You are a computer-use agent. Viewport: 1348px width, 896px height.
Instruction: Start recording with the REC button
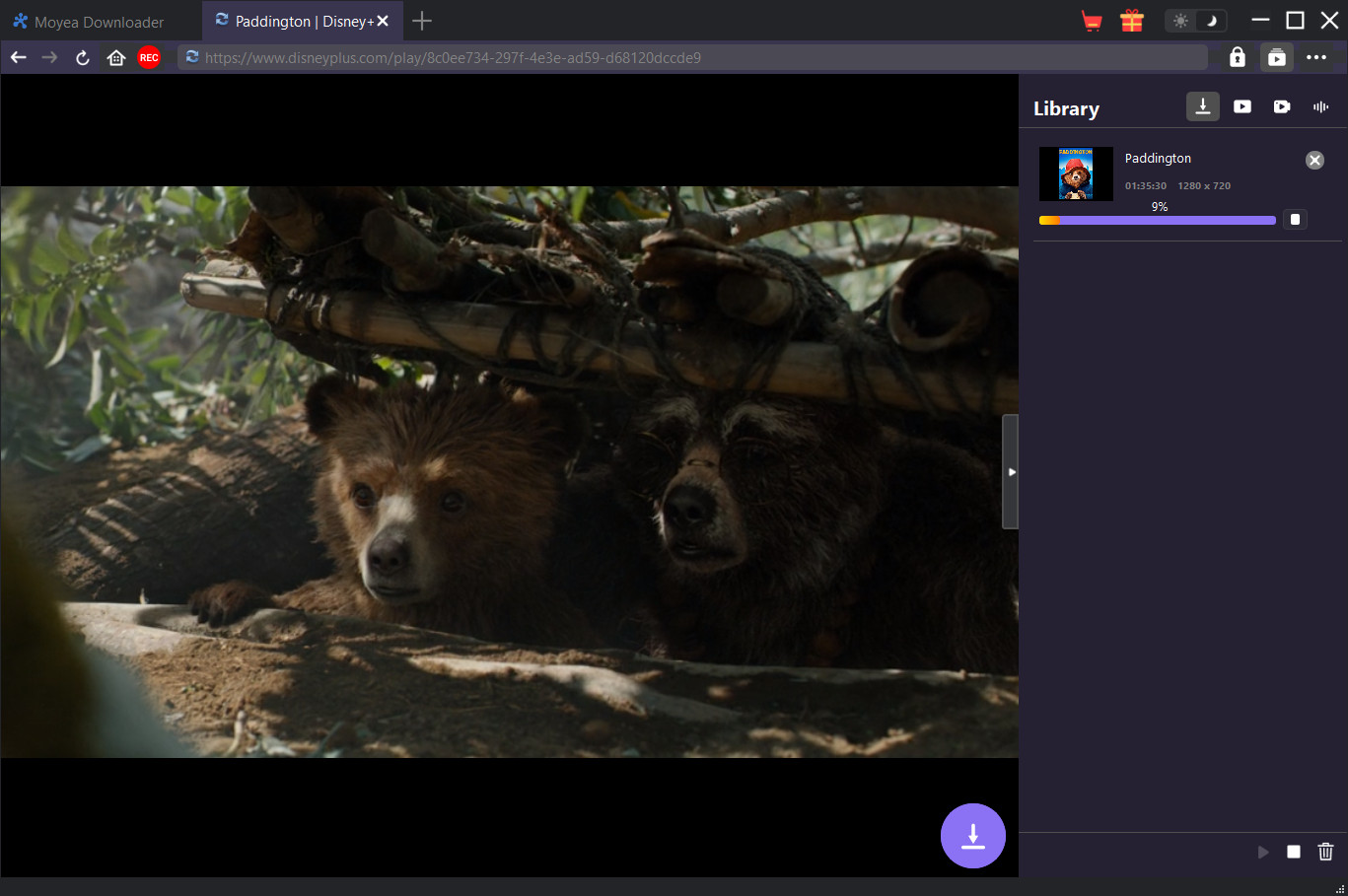149,57
